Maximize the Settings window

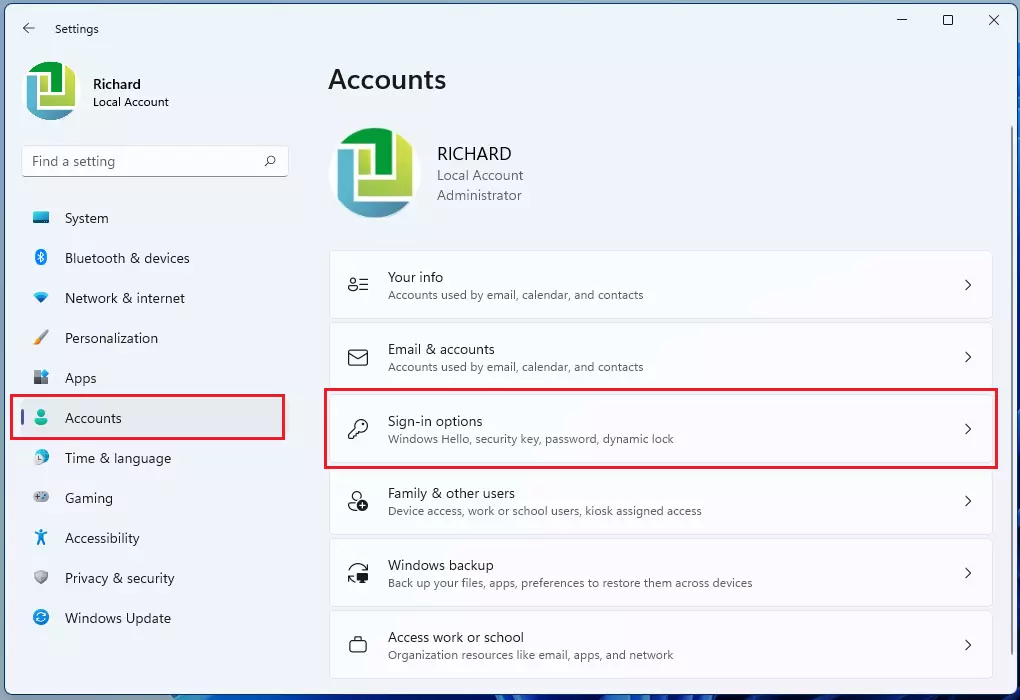(948, 20)
